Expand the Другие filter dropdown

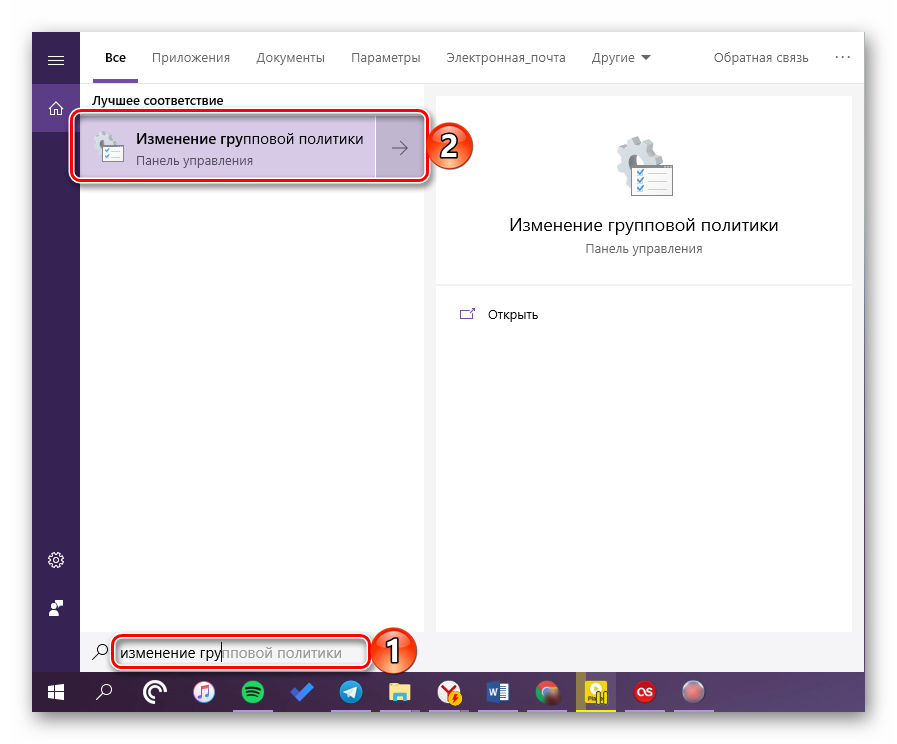(x=621, y=58)
